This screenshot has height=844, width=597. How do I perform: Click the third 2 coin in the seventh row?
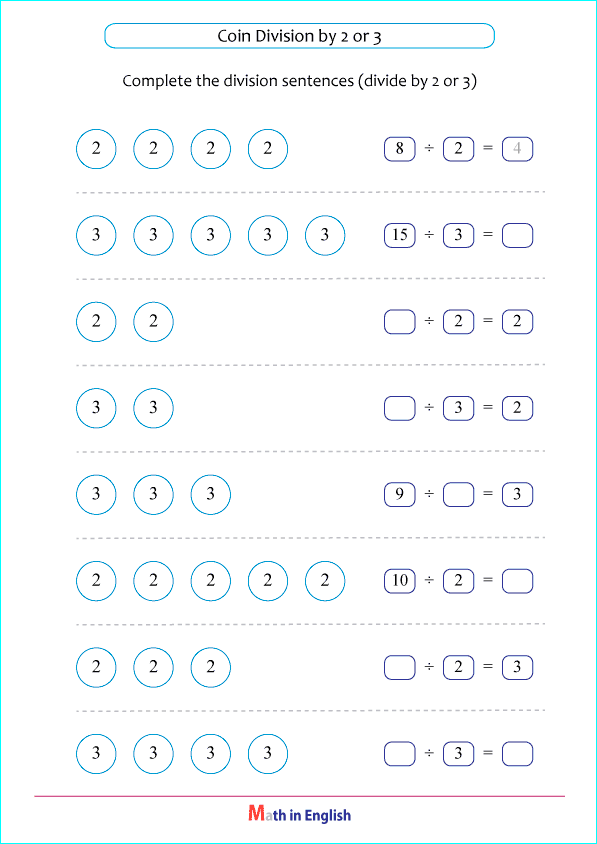210,667
